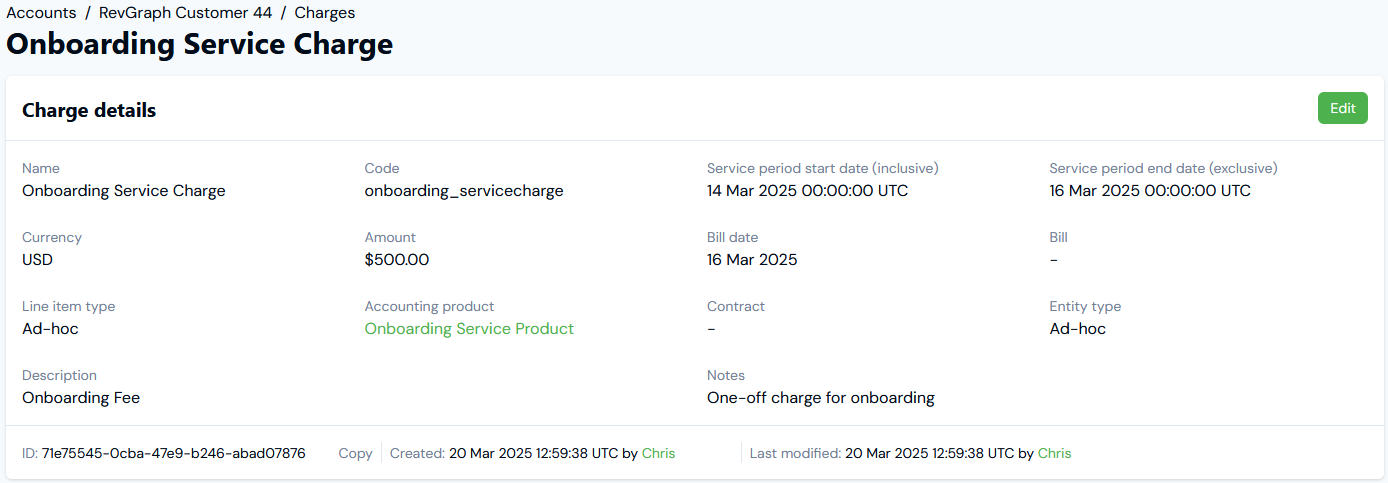Click the service period end date value

[x=1150, y=190]
